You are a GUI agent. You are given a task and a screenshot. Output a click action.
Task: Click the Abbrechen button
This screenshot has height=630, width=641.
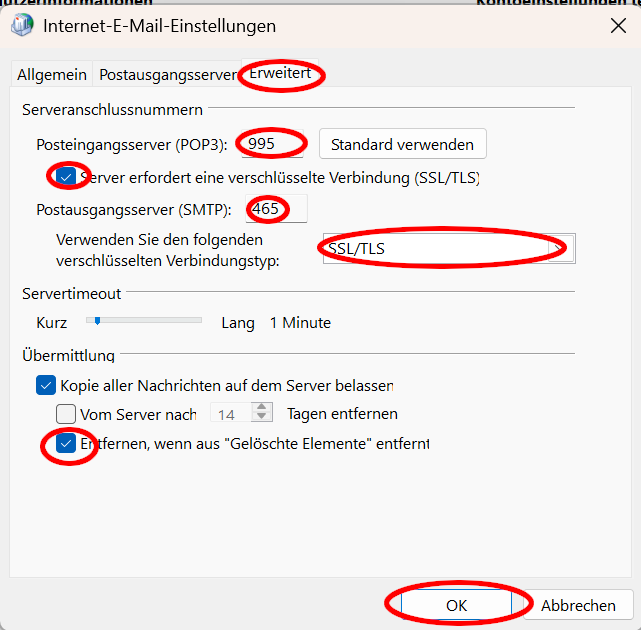(x=578, y=605)
